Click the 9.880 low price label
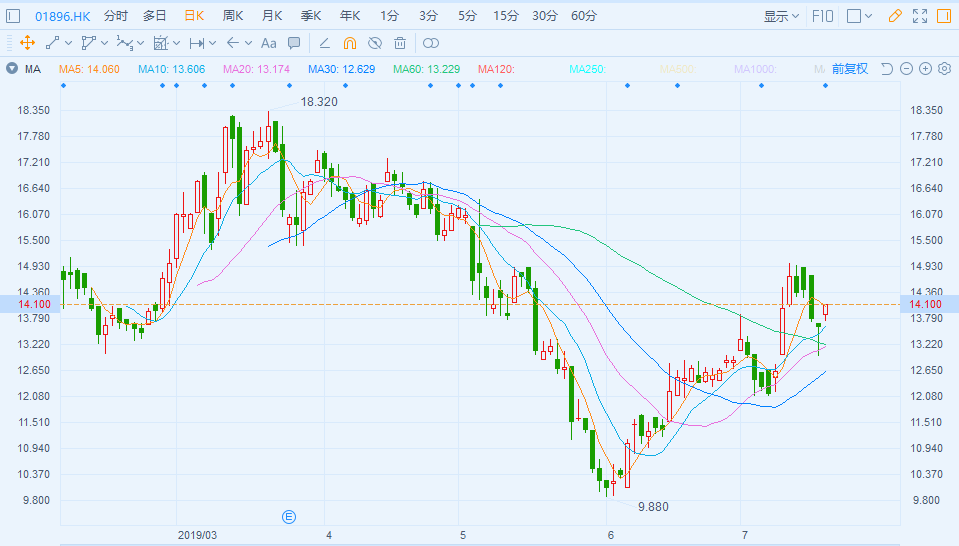Viewport: 959px width, 546px height. pyautogui.click(x=653, y=507)
